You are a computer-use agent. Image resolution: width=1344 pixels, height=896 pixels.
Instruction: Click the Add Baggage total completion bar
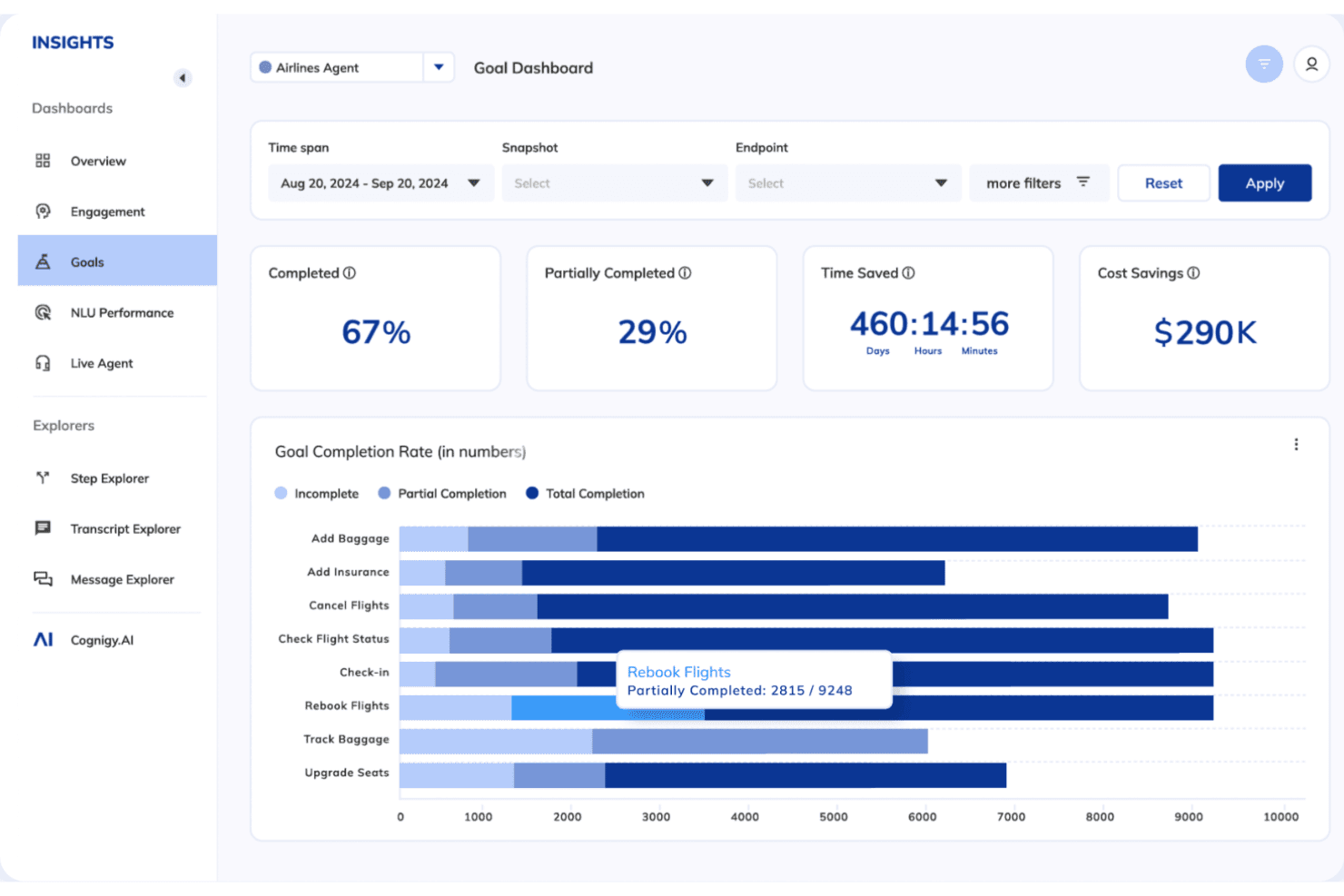[897, 539]
